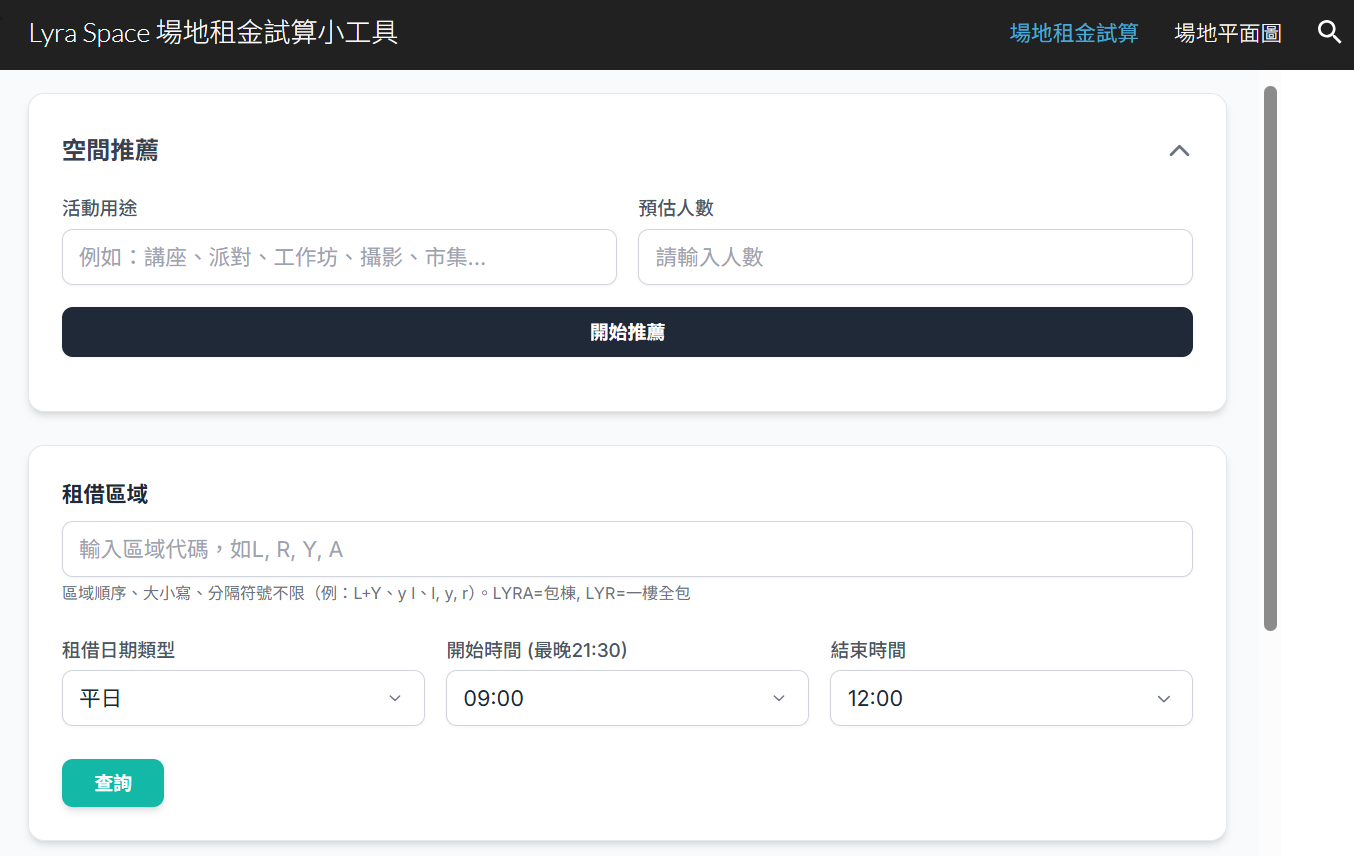
Task: Click the 空間推薦 section heading
Action: (110, 151)
